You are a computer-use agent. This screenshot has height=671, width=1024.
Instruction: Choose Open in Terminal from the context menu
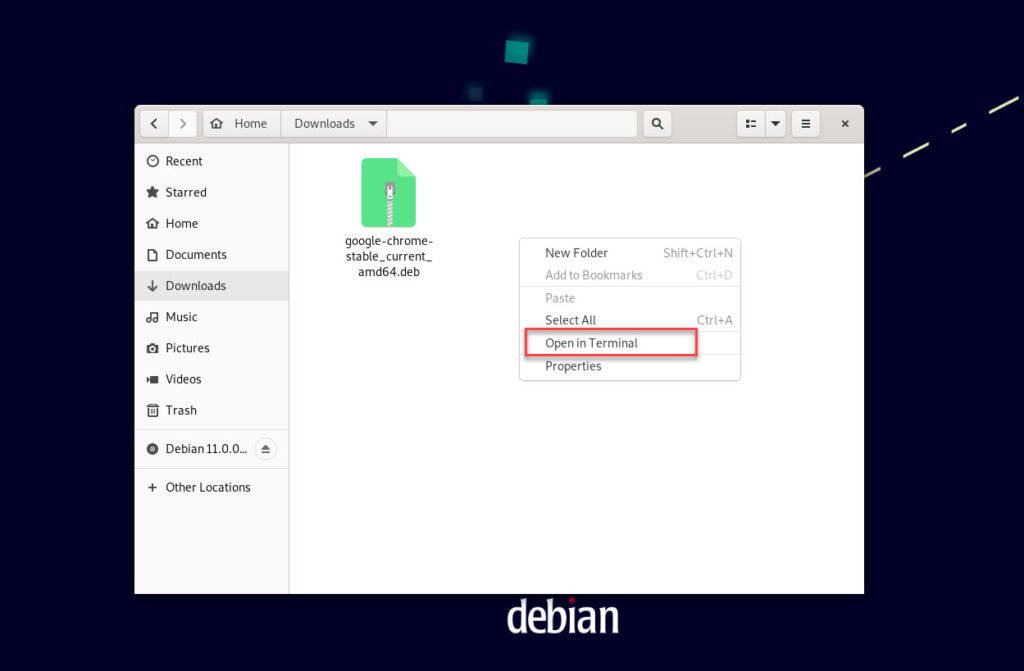click(x=630, y=343)
